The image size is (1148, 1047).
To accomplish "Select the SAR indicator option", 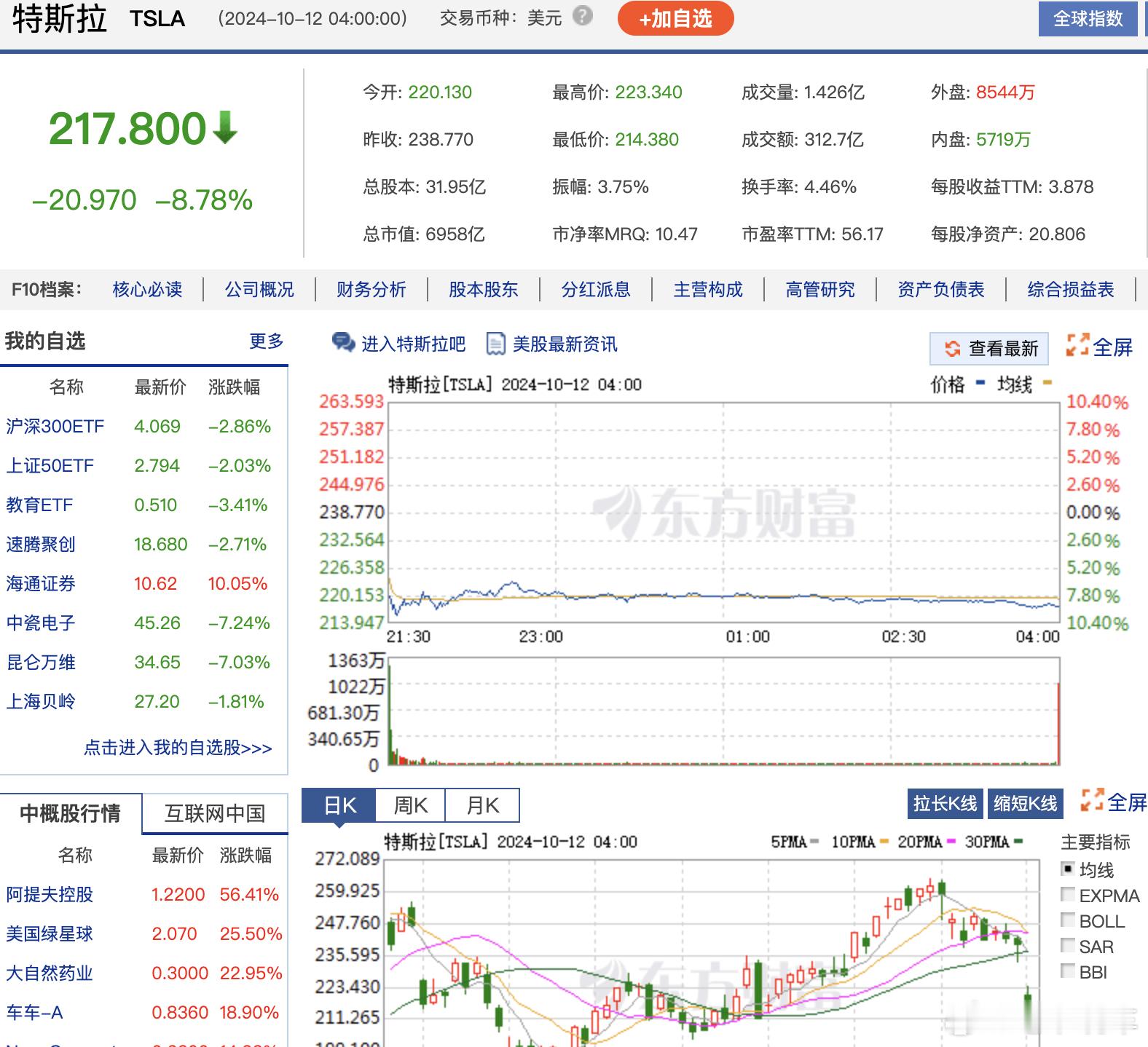I will tap(1068, 945).
